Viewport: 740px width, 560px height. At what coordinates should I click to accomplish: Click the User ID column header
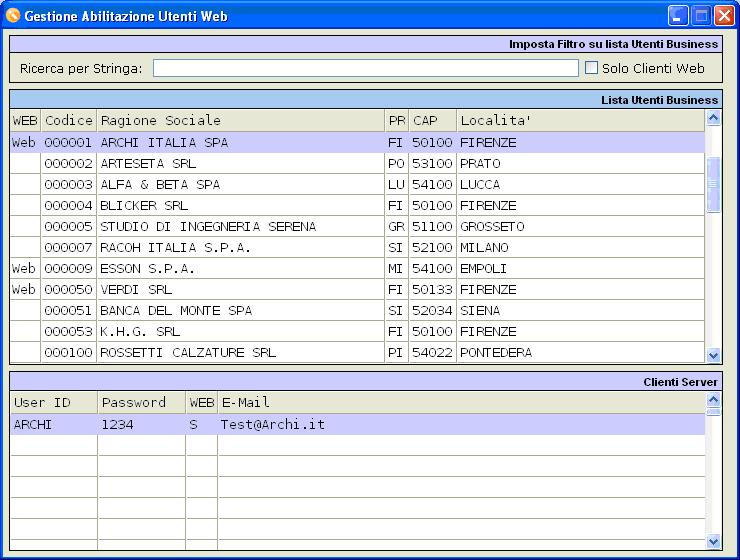(54, 402)
